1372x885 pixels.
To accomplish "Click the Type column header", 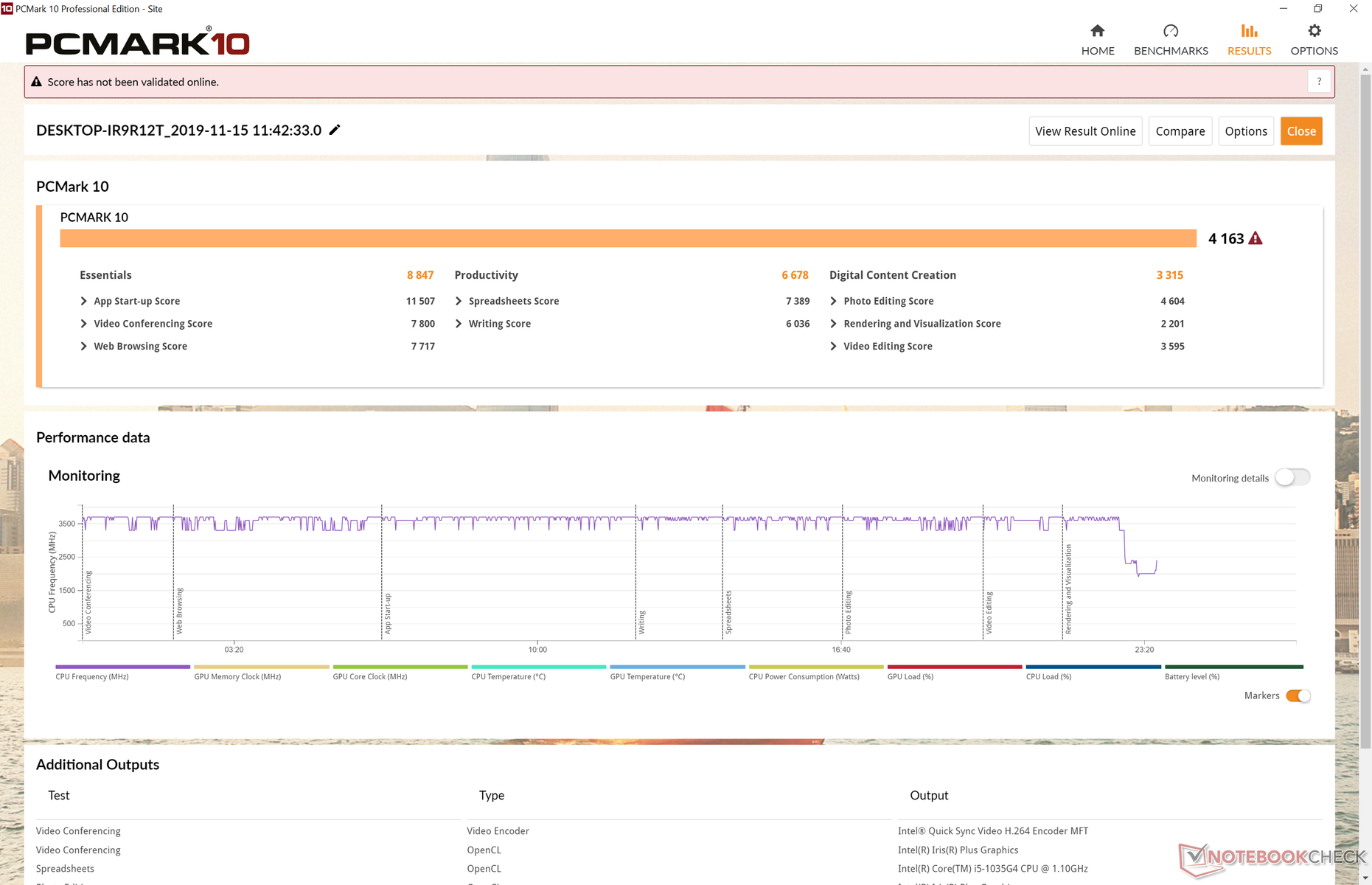I will [x=492, y=795].
